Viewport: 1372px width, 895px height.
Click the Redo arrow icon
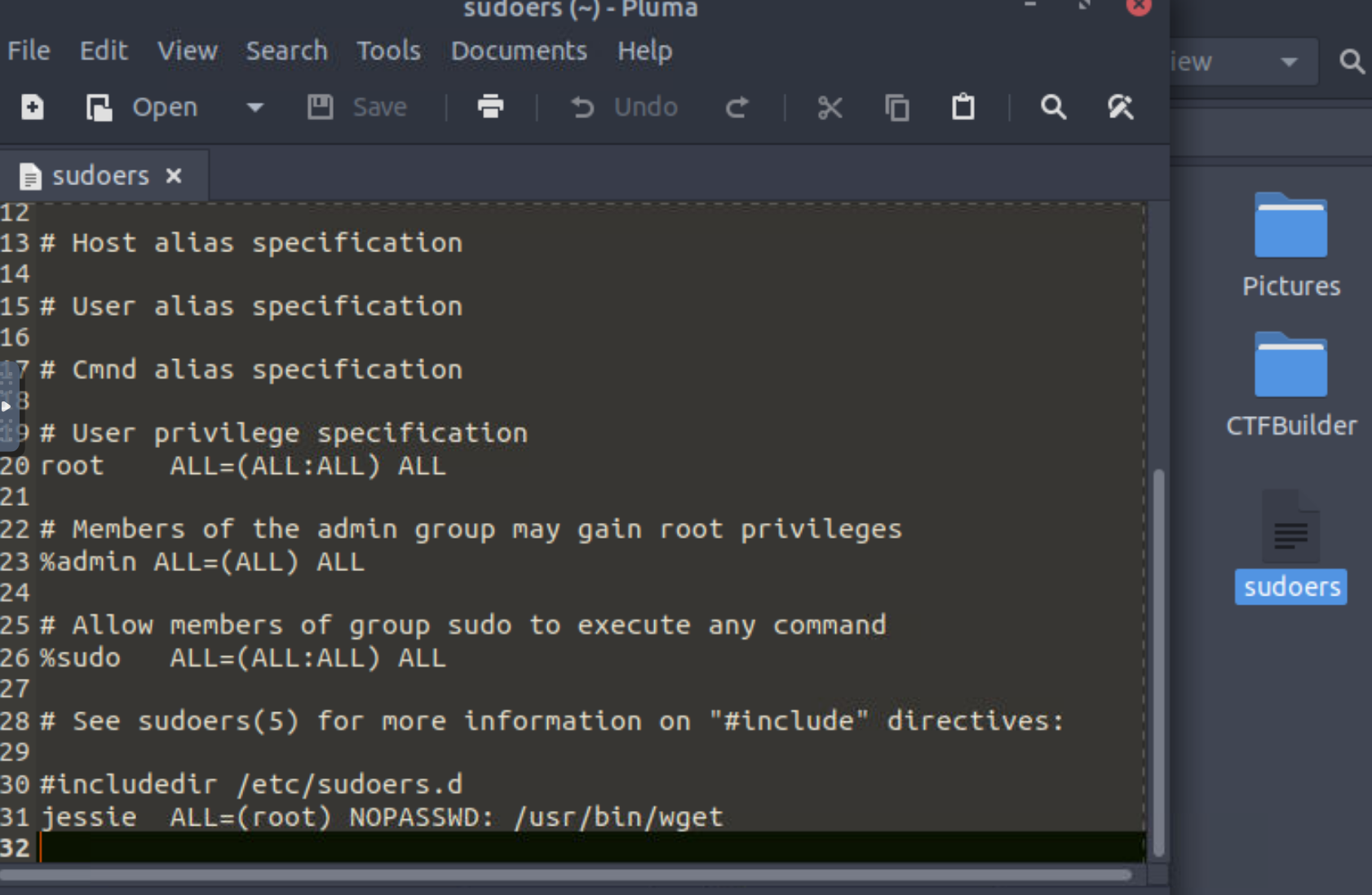point(737,107)
